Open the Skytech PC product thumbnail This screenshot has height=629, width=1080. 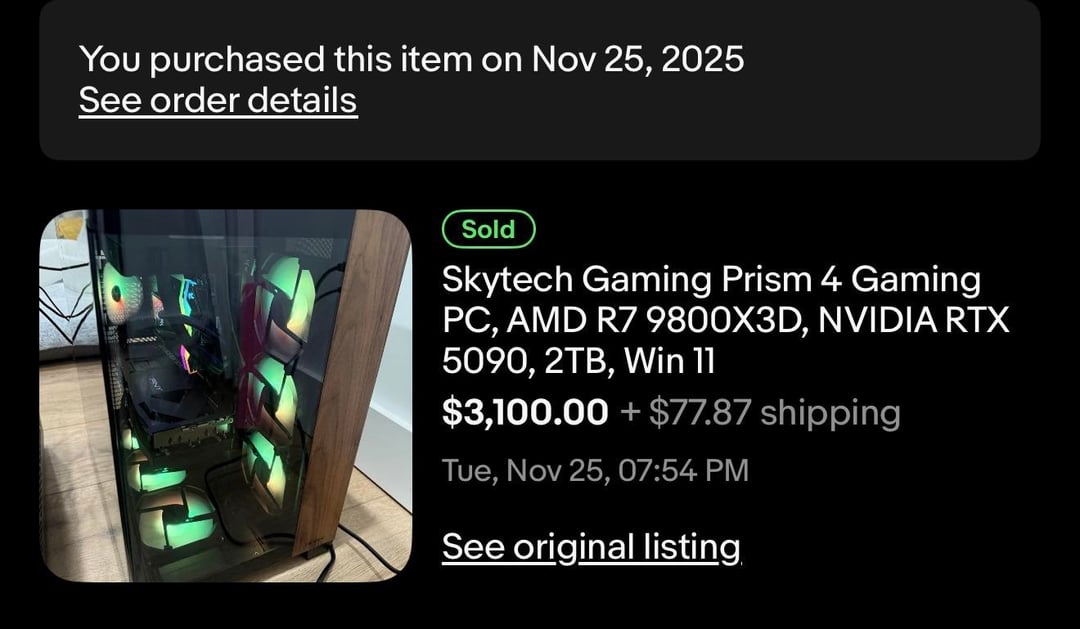click(225, 395)
